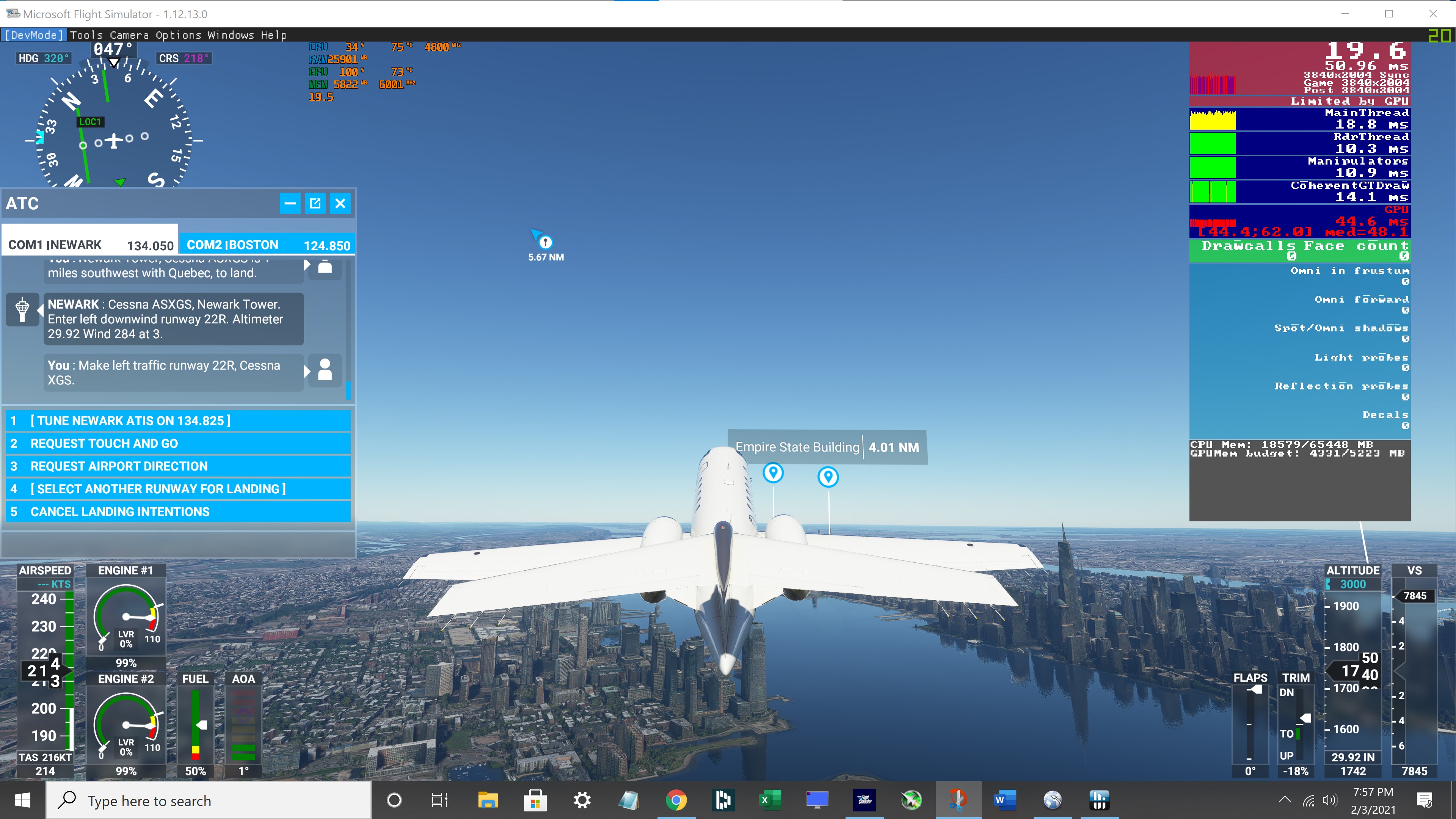
Task: Open Excel from the taskbar
Action: click(770, 800)
